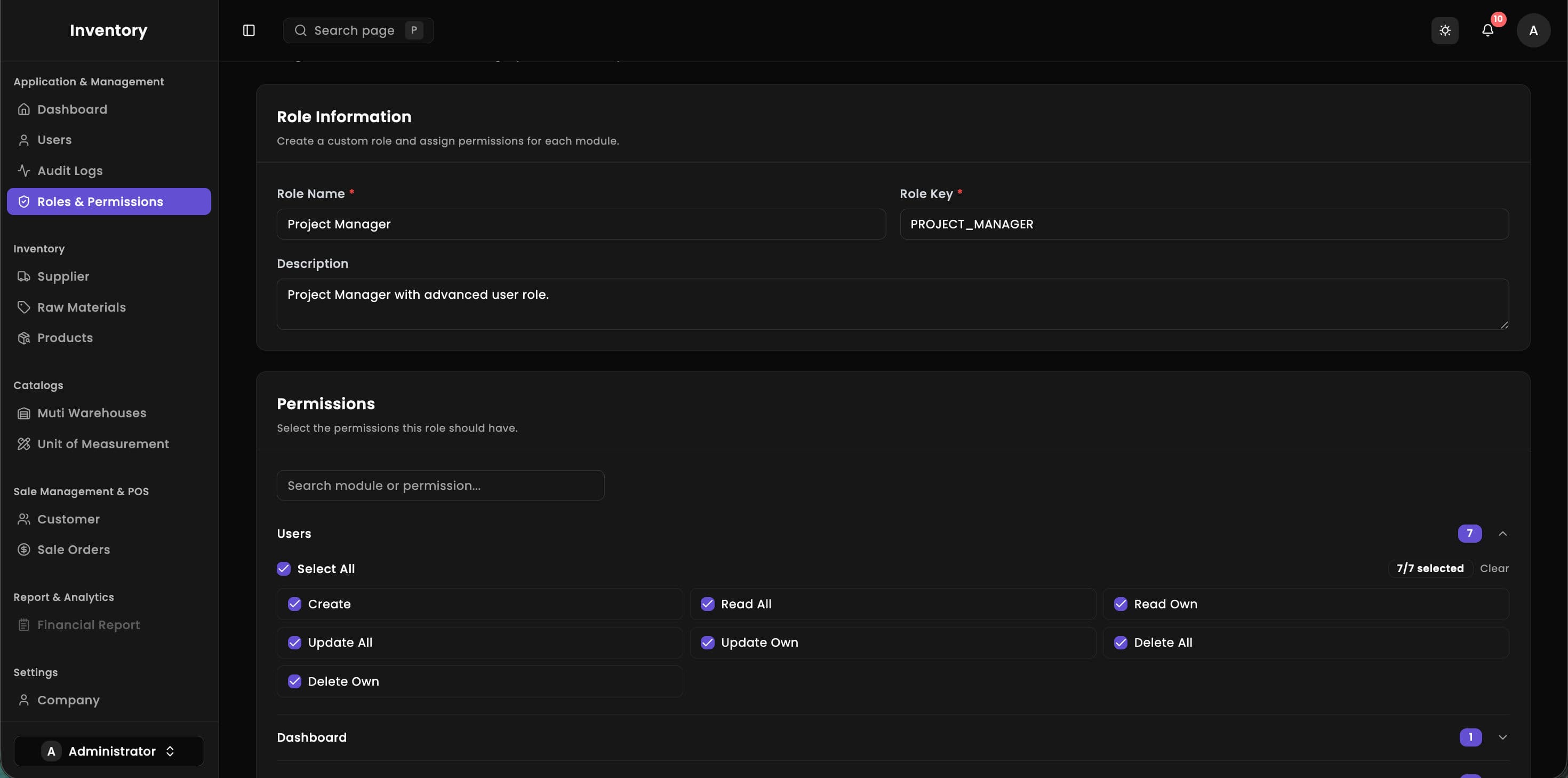The image size is (1568, 778).
Task: Click the Company person icon under Settings
Action: click(x=24, y=700)
